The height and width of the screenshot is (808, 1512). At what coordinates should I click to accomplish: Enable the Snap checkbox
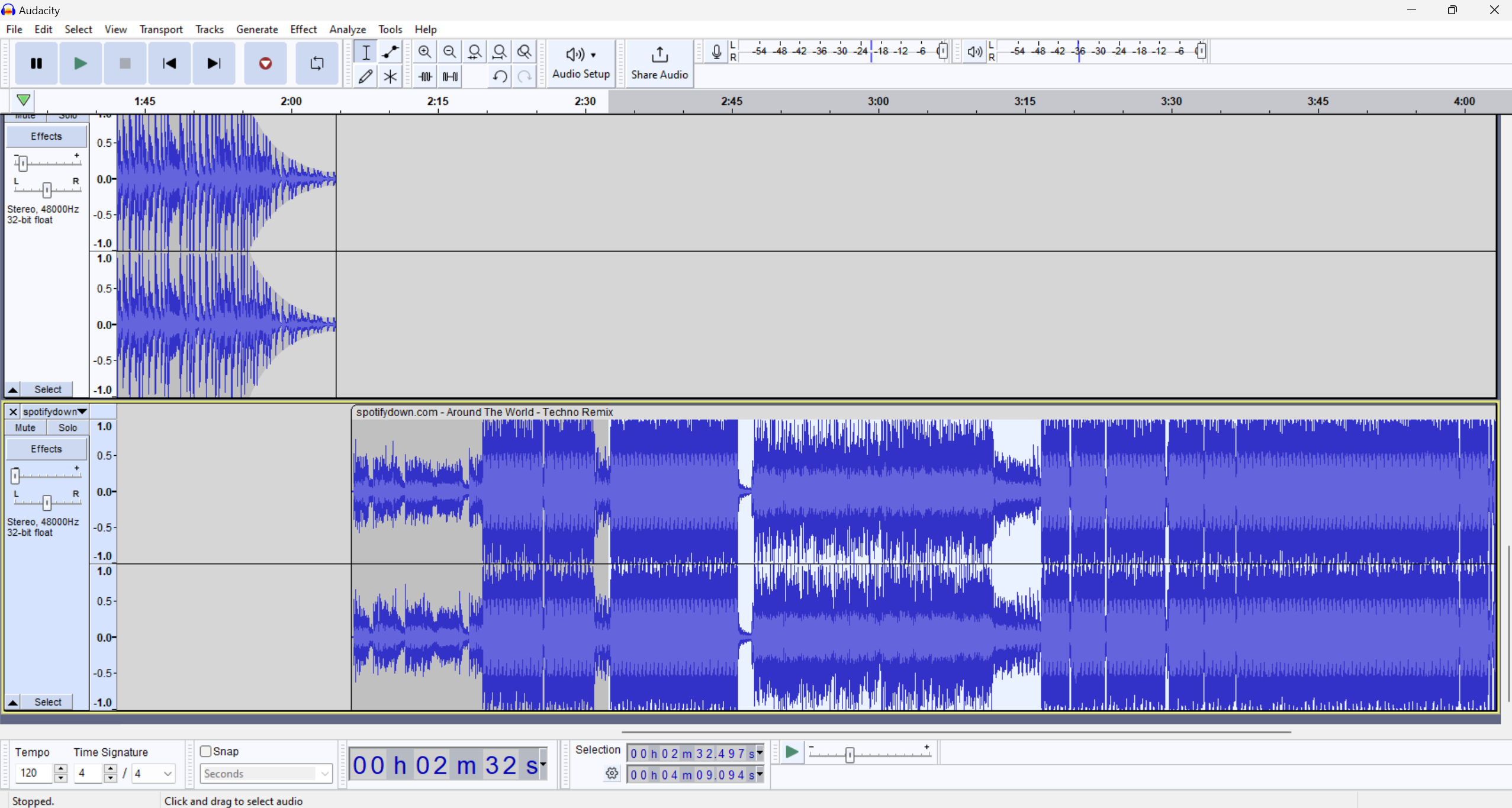pyautogui.click(x=206, y=751)
